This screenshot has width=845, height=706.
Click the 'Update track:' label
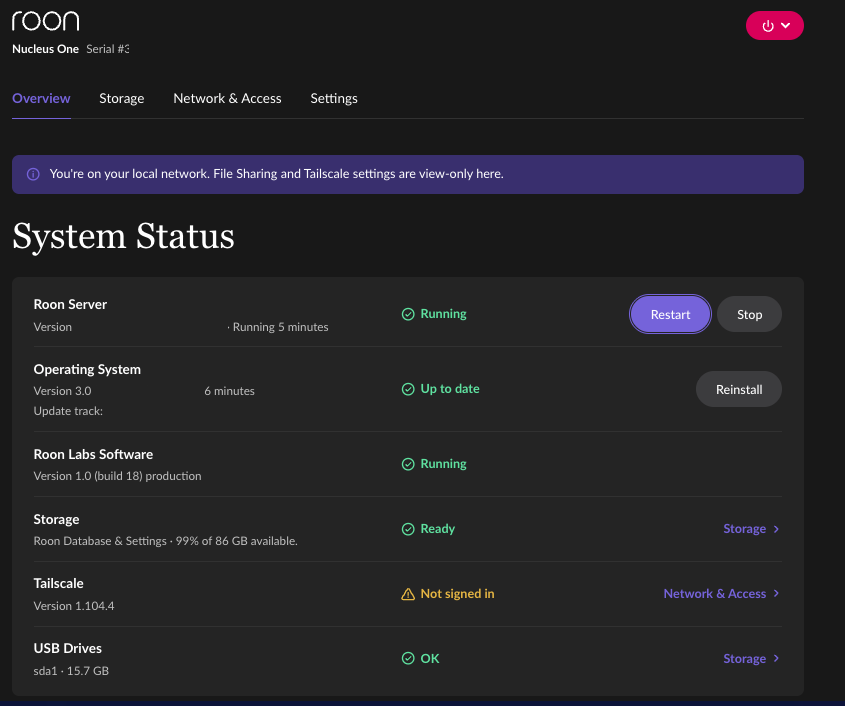(68, 411)
